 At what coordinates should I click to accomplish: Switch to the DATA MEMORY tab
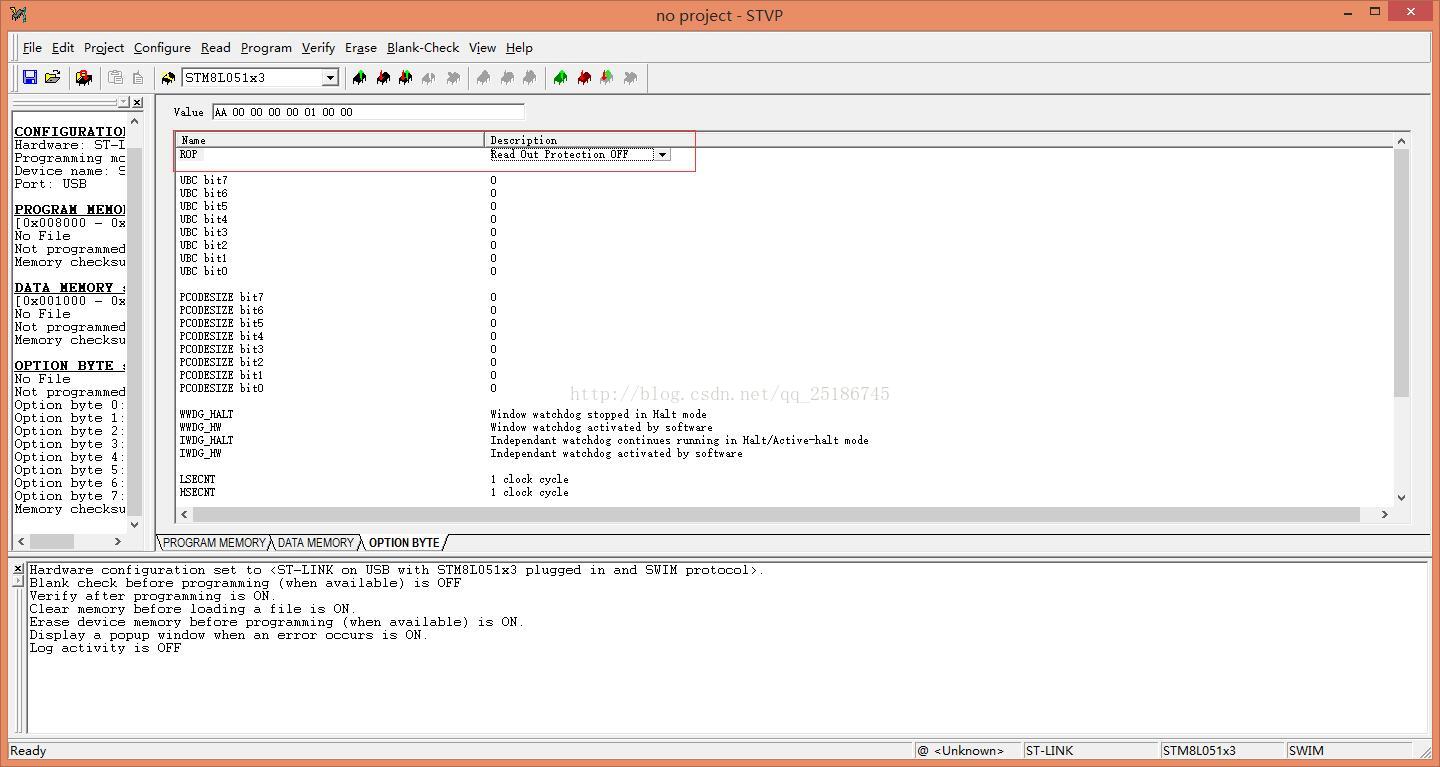(315, 542)
